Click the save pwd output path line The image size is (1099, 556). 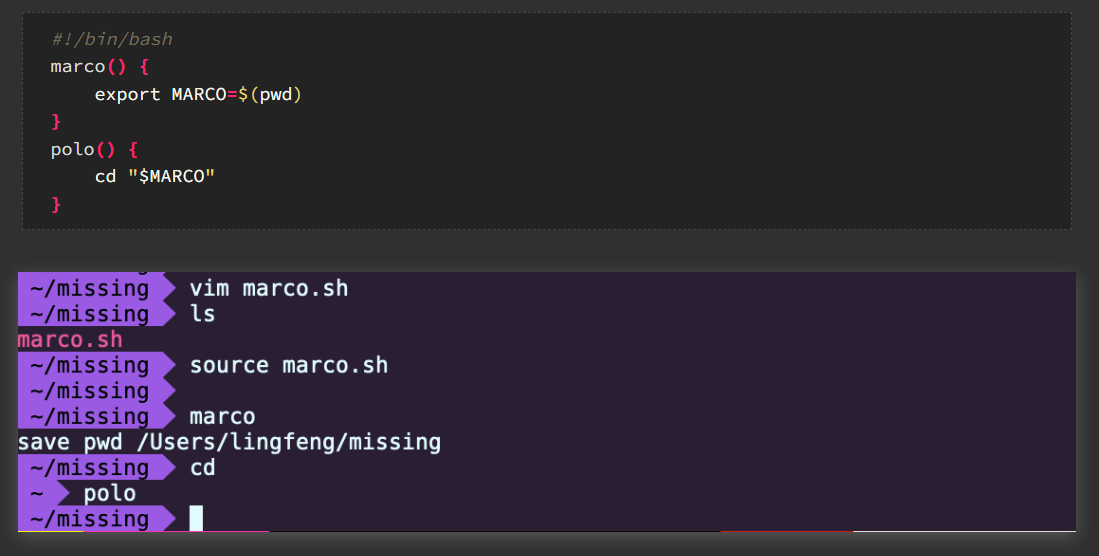tap(229, 442)
